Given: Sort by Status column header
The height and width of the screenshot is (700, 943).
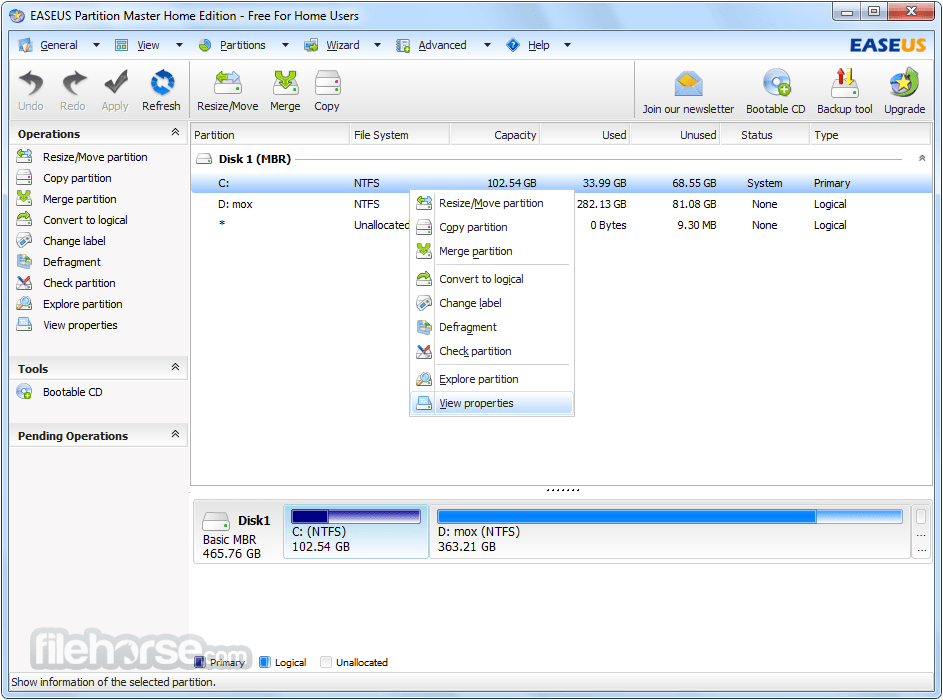Looking at the screenshot, I should [765, 135].
